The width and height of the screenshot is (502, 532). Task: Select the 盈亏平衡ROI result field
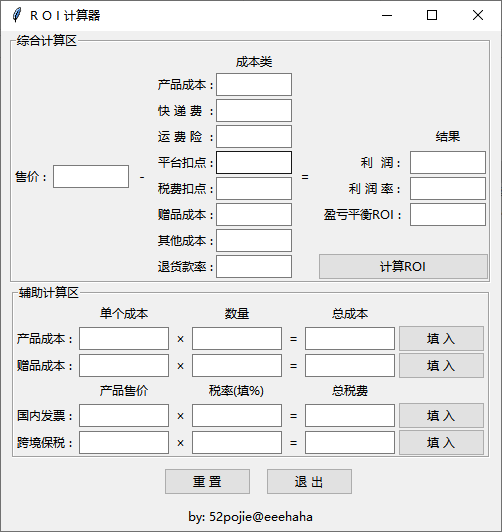click(448, 215)
